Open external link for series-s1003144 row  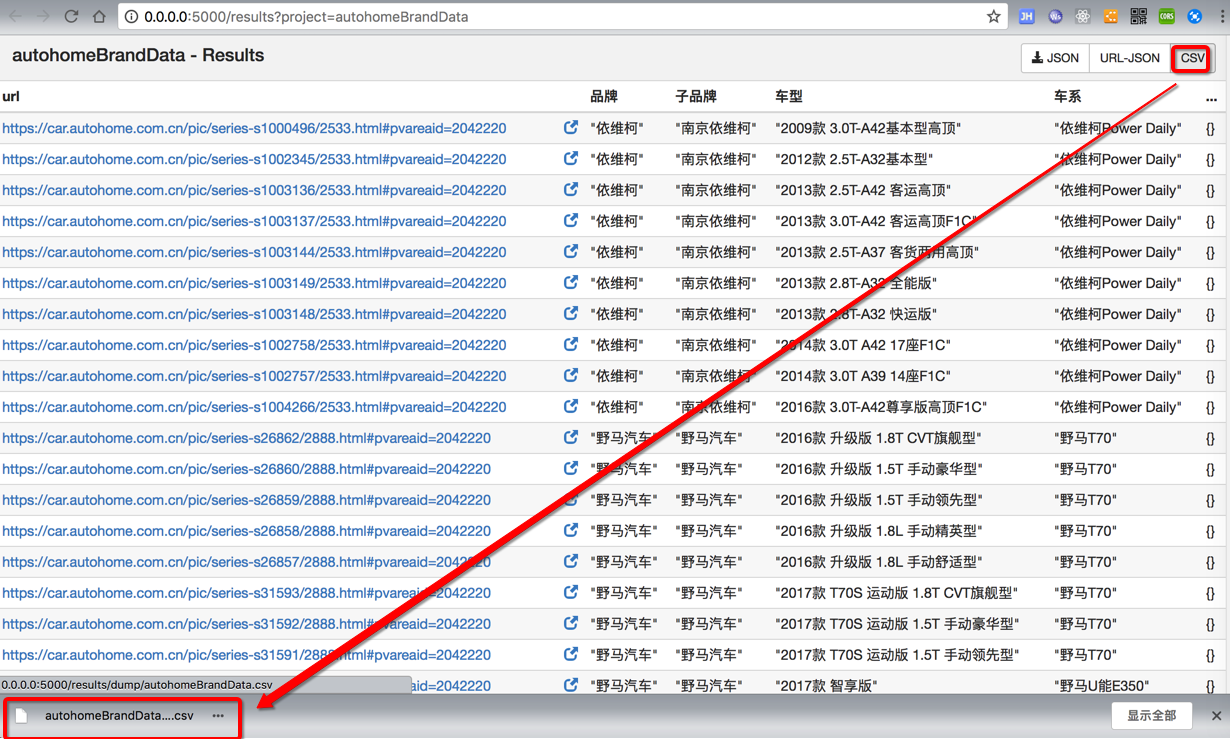[571, 252]
